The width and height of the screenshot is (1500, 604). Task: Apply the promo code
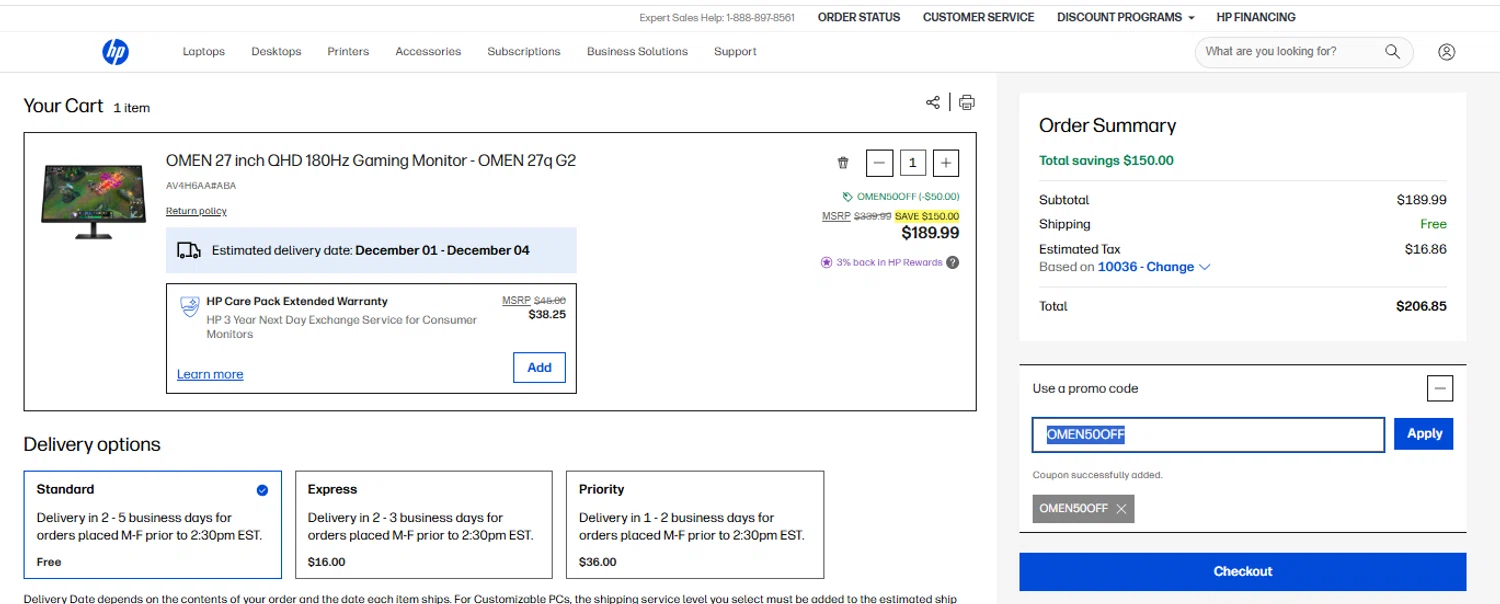pyautogui.click(x=1424, y=433)
